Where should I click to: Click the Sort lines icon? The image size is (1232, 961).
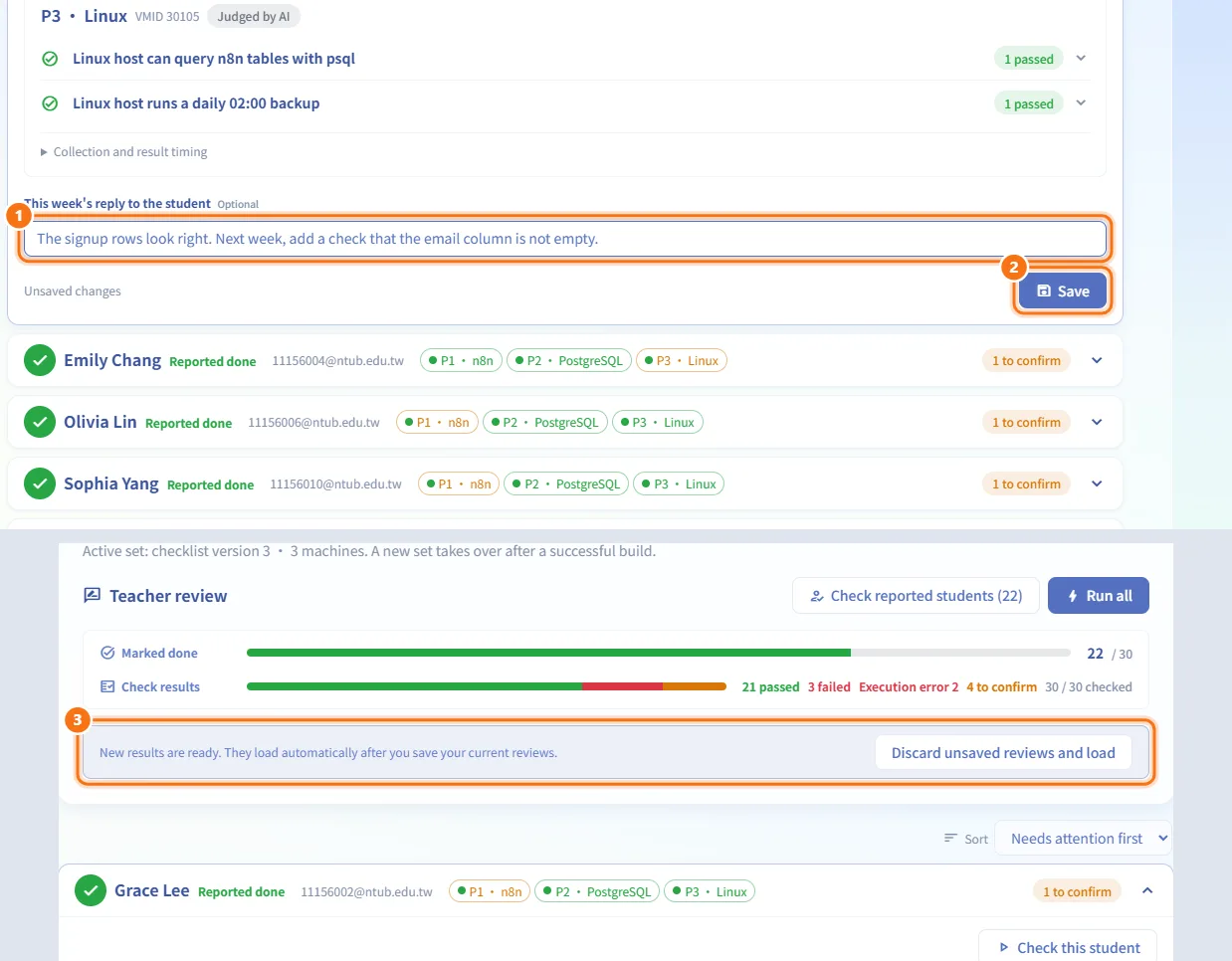point(950,839)
